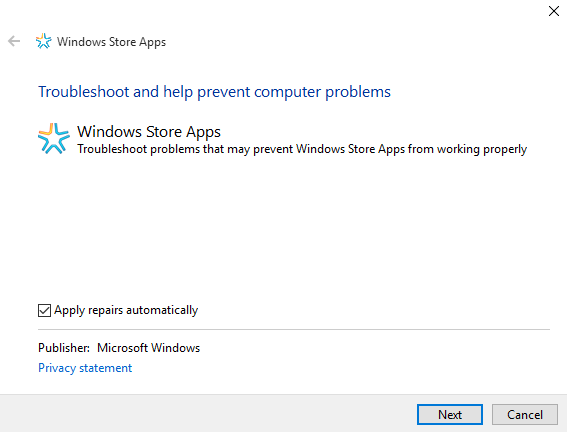Go back using the gray arrow
The height and width of the screenshot is (432, 567).
click(14, 41)
